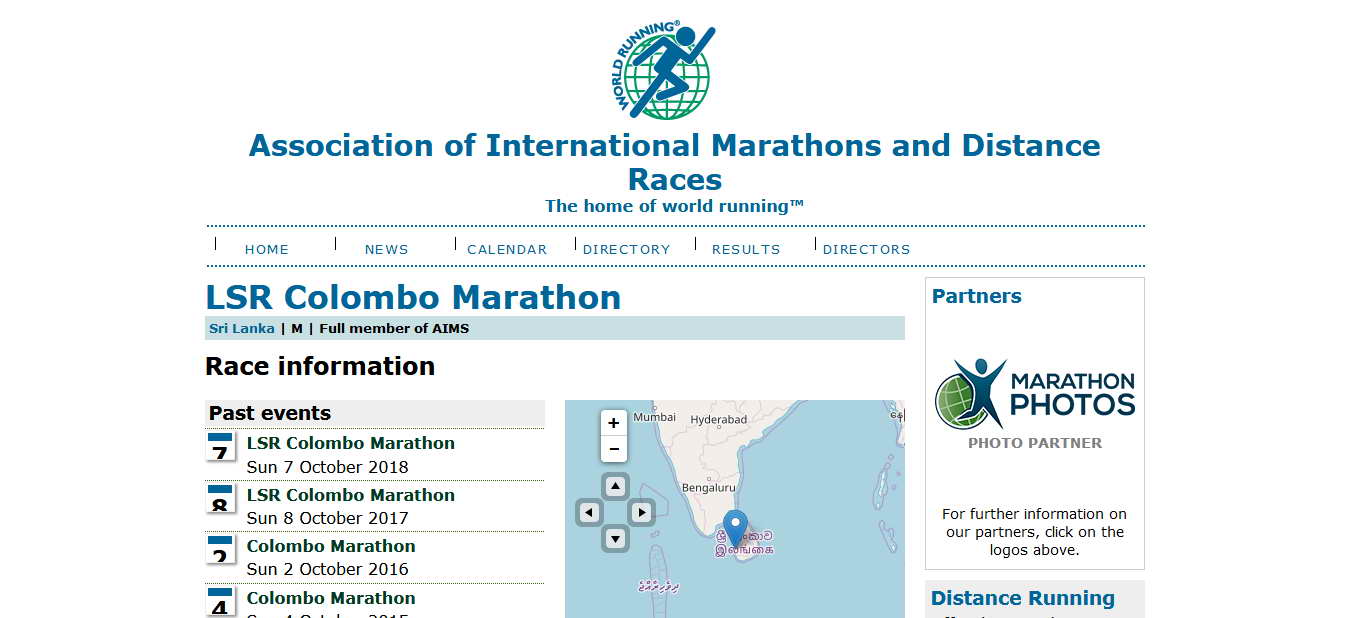Image resolution: width=1349 pixels, height=618 pixels.
Task: Click the text Sun 8 October 2017
Action: coord(328,518)
